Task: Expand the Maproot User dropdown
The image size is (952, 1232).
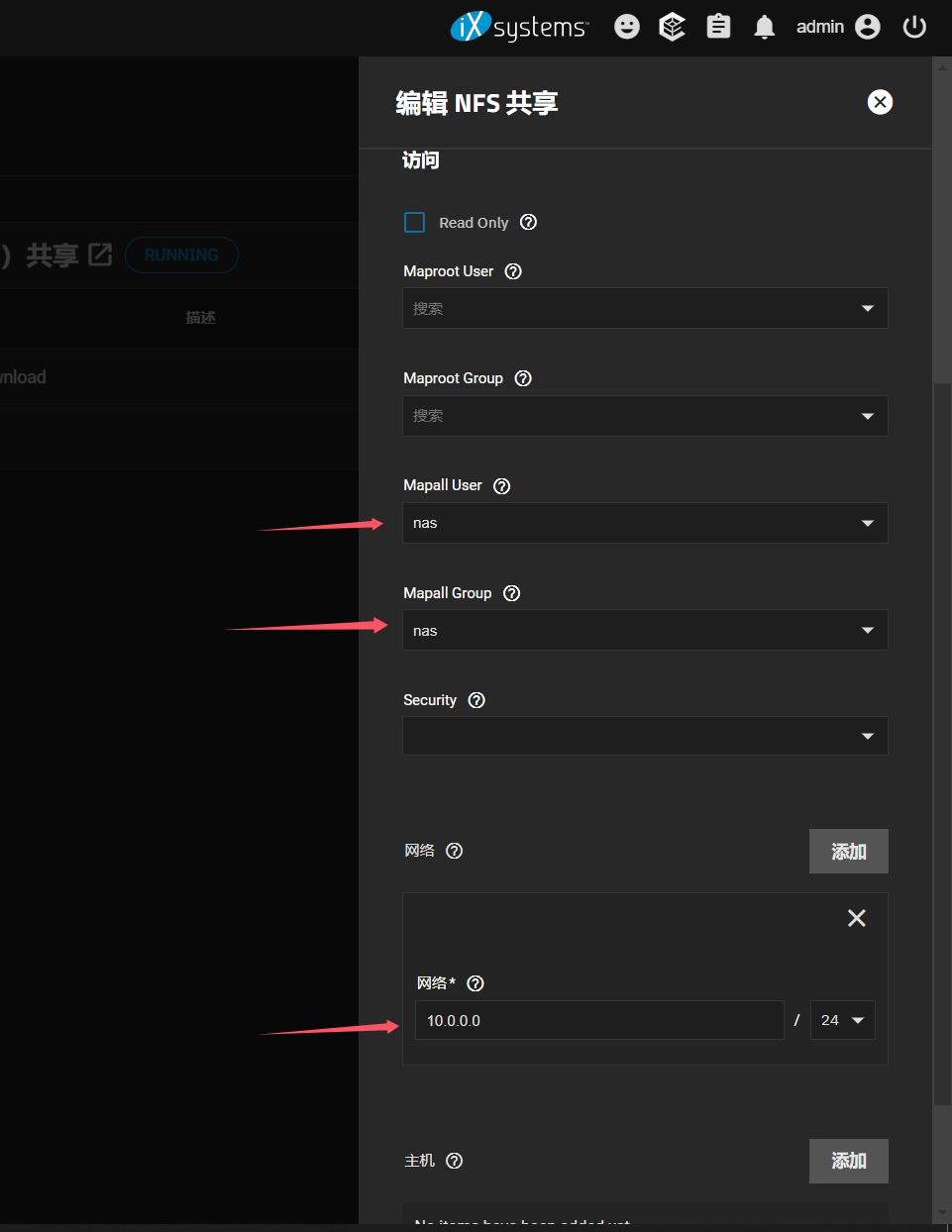Action: (x=645, y=308)
